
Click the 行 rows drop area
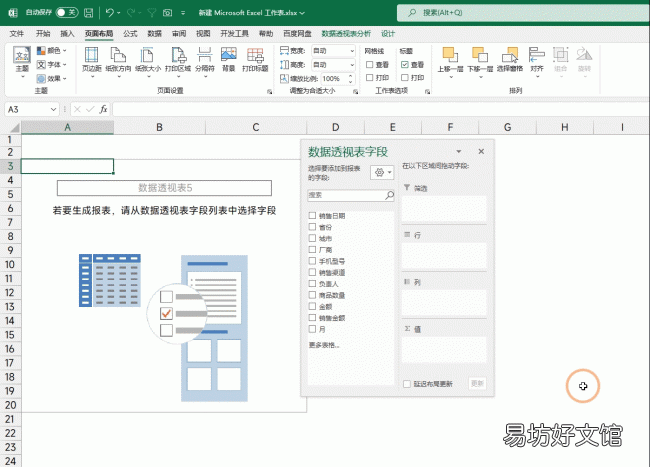(444, 255)
